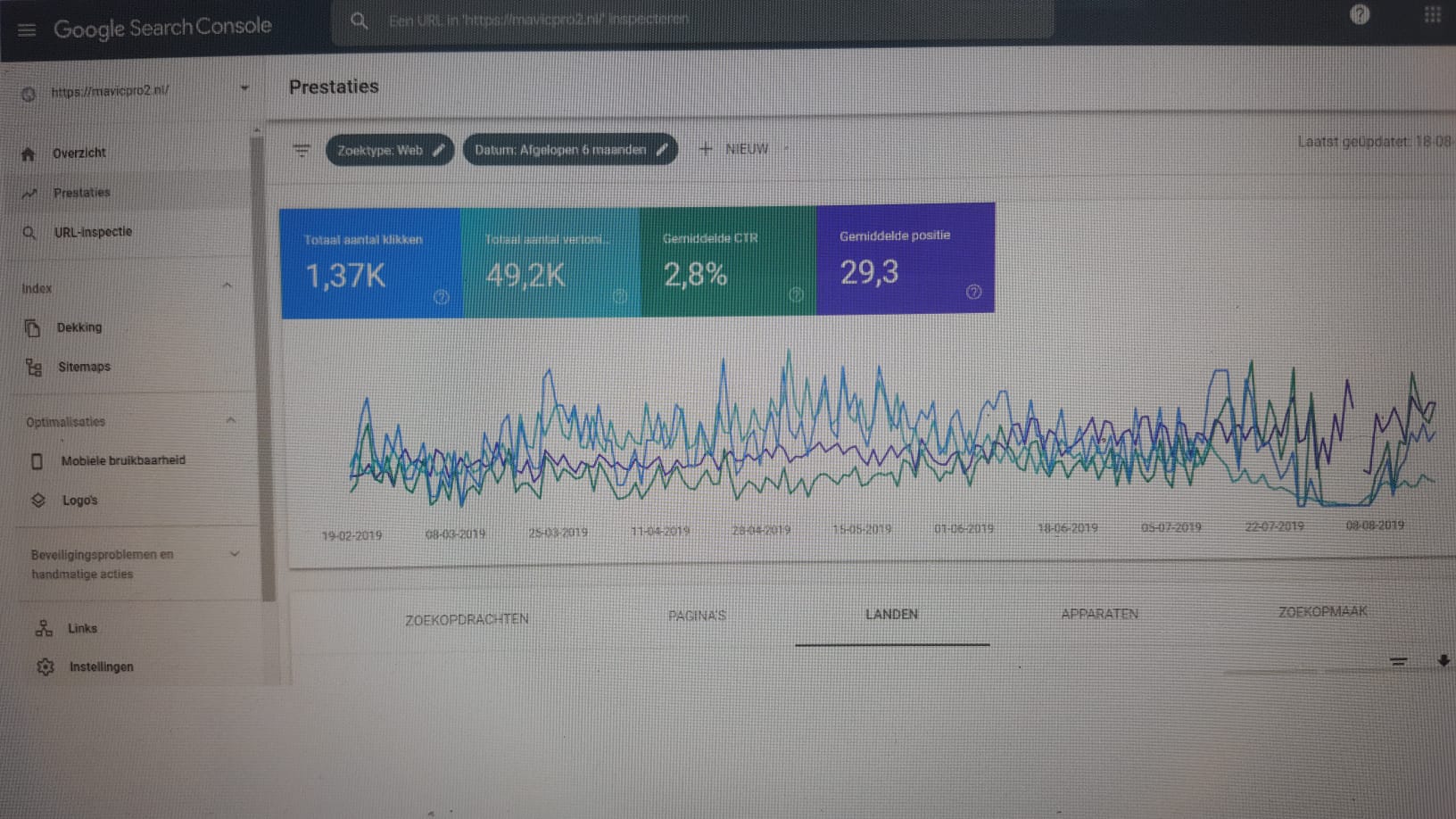Click help icon on Gemiddelde CTR card
This screenshot has width=1456, height=819.
point(796,294)
